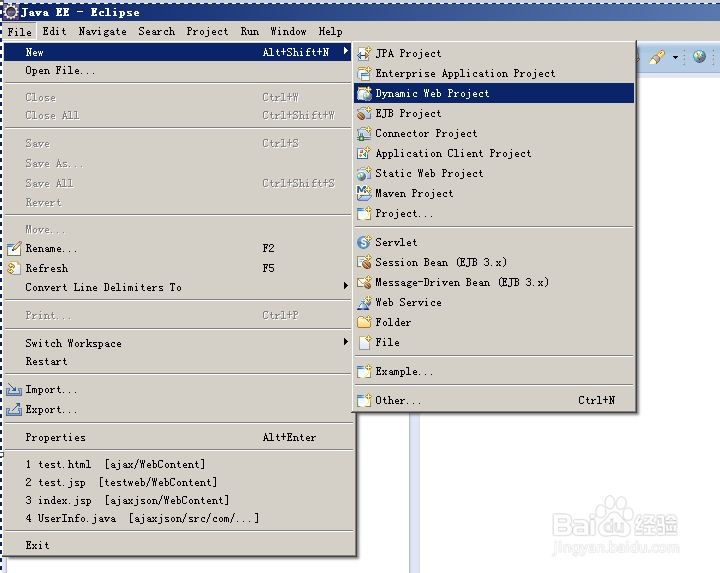720x573 pixels.
Task: Select Session Bean (EJB 3.x) label
Action: (x=441, y=263)
